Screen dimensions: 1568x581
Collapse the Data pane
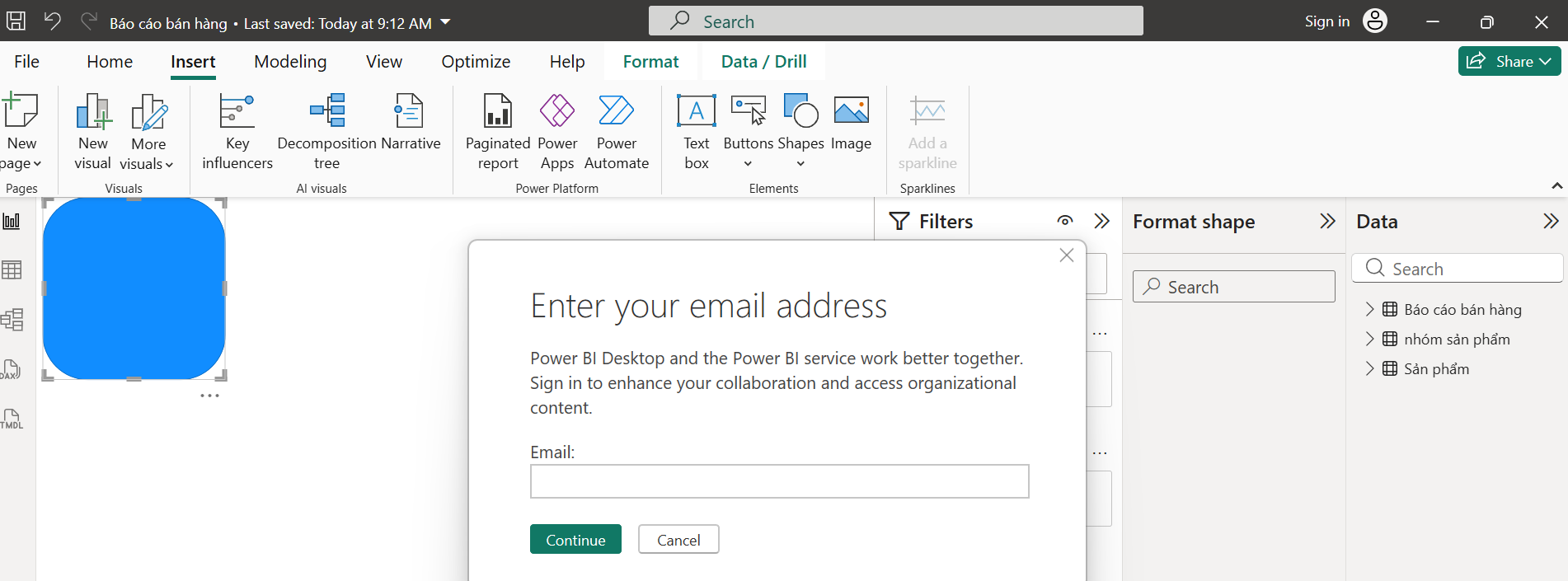[x=1551, y=221]
